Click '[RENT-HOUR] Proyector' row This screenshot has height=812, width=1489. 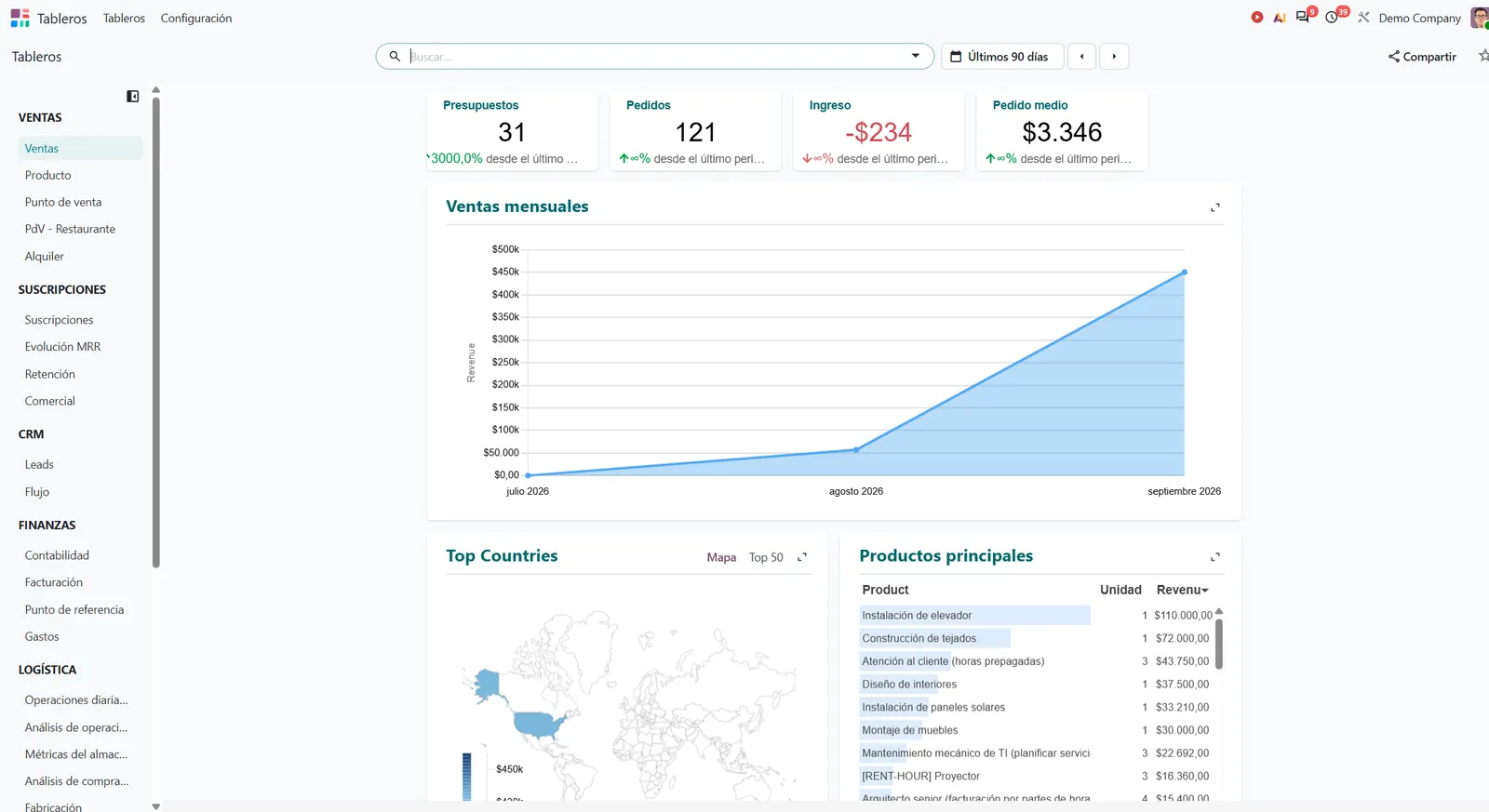tap(1036, 776)
